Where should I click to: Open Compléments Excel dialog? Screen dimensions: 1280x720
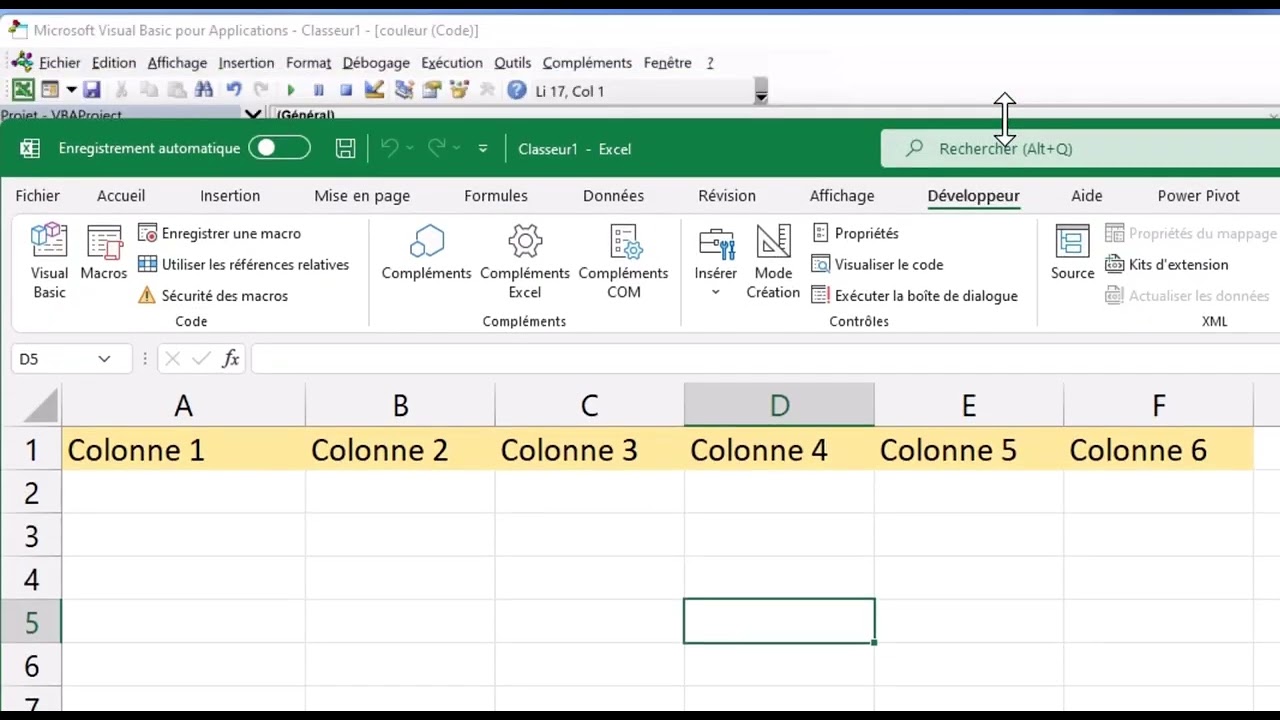coord(525,262)
